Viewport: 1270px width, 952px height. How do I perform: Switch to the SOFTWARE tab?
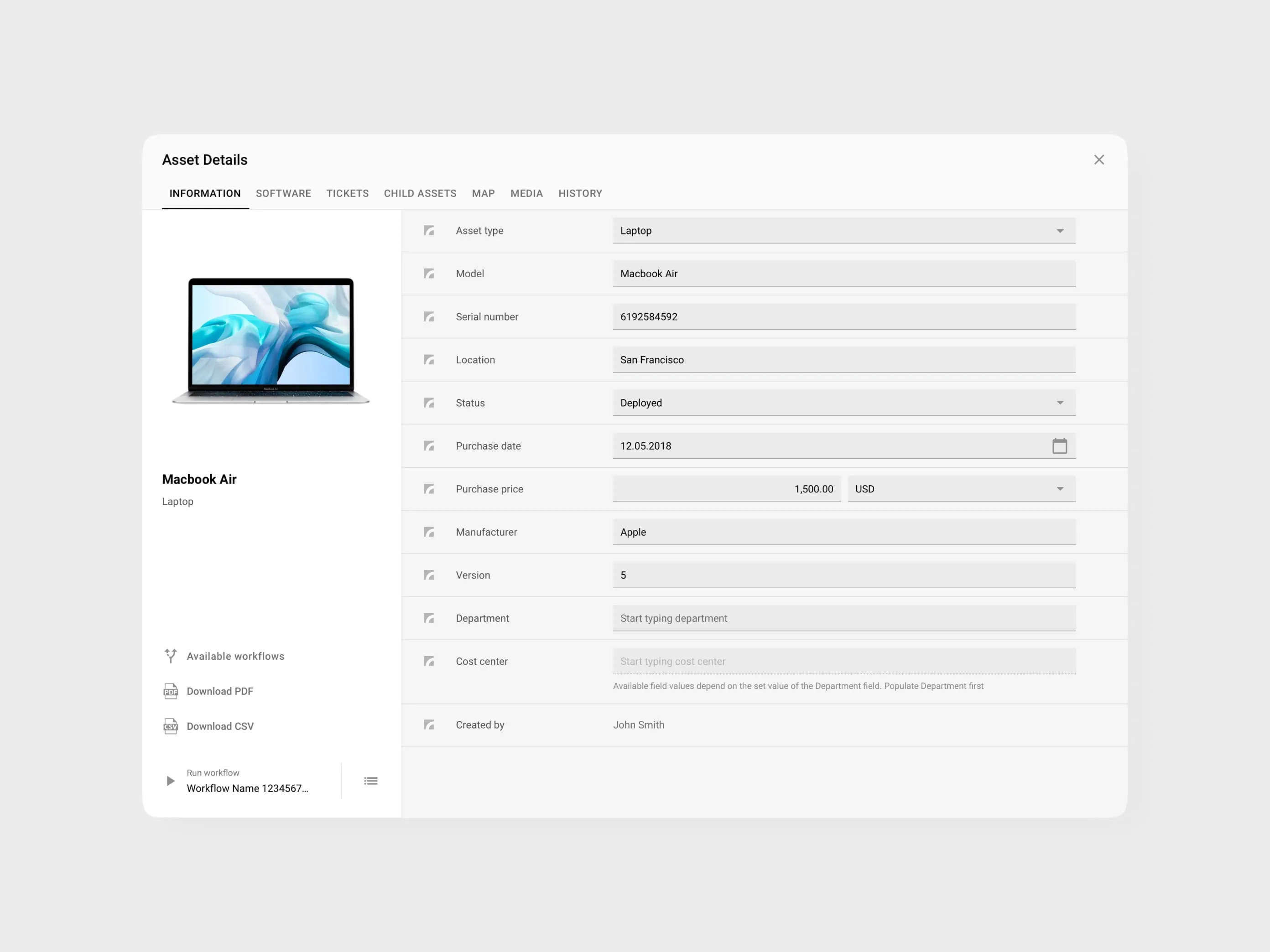(284, 193)
